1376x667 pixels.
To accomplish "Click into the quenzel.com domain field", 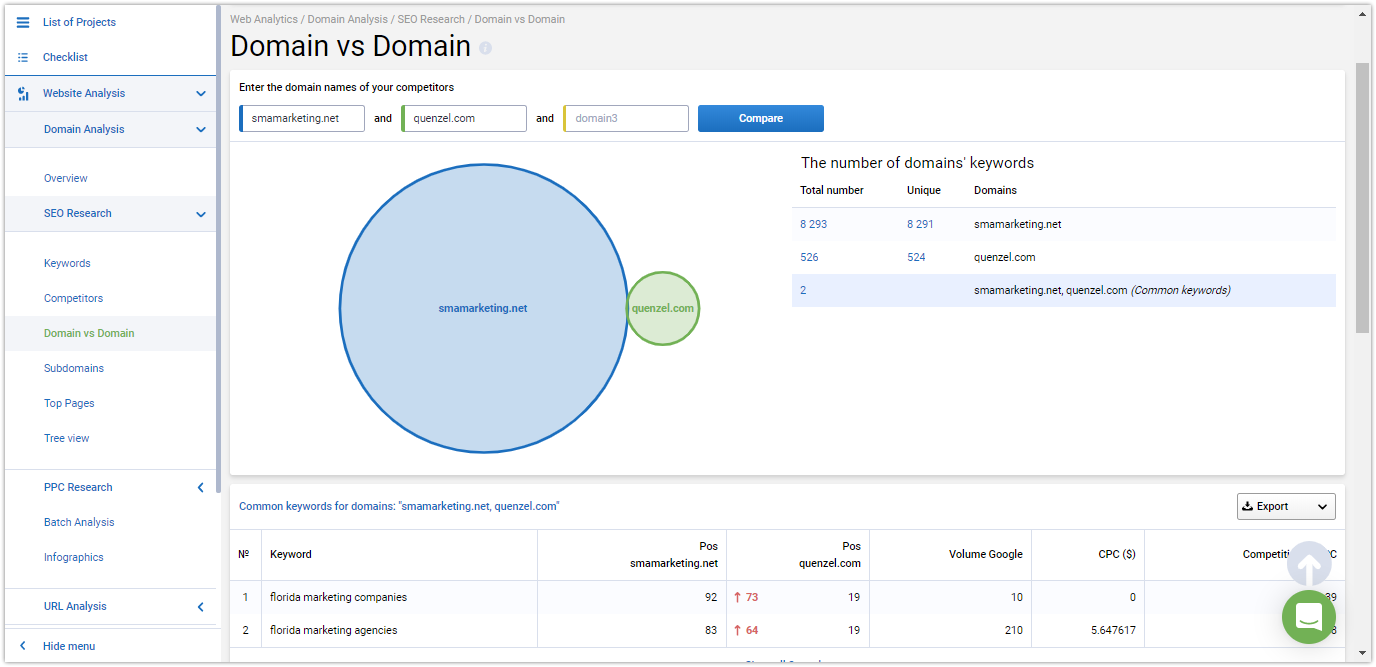I will point(464,118).
